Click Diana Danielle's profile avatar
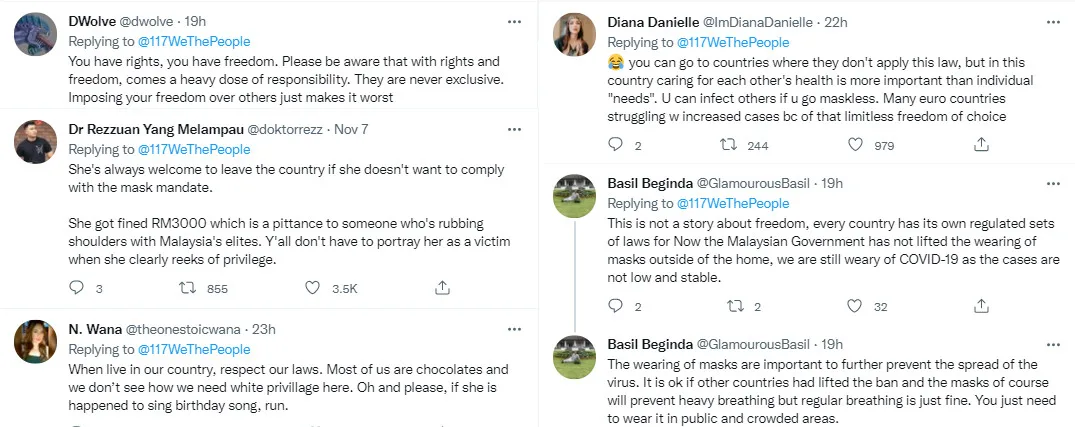The image size is (1075, 427). [x=576, y=33]
